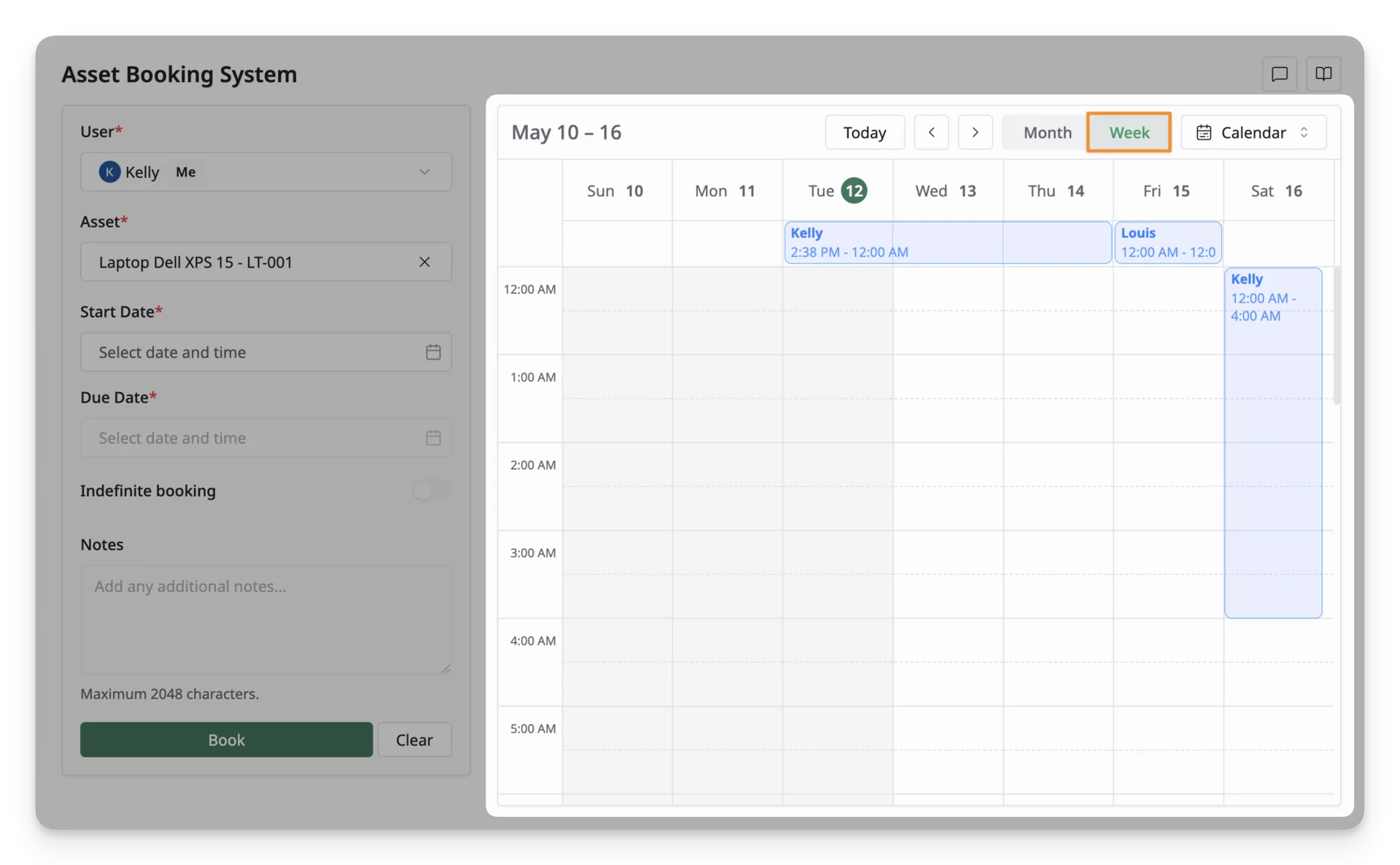Expand the User dropdown chevron

tap(424, 172)
